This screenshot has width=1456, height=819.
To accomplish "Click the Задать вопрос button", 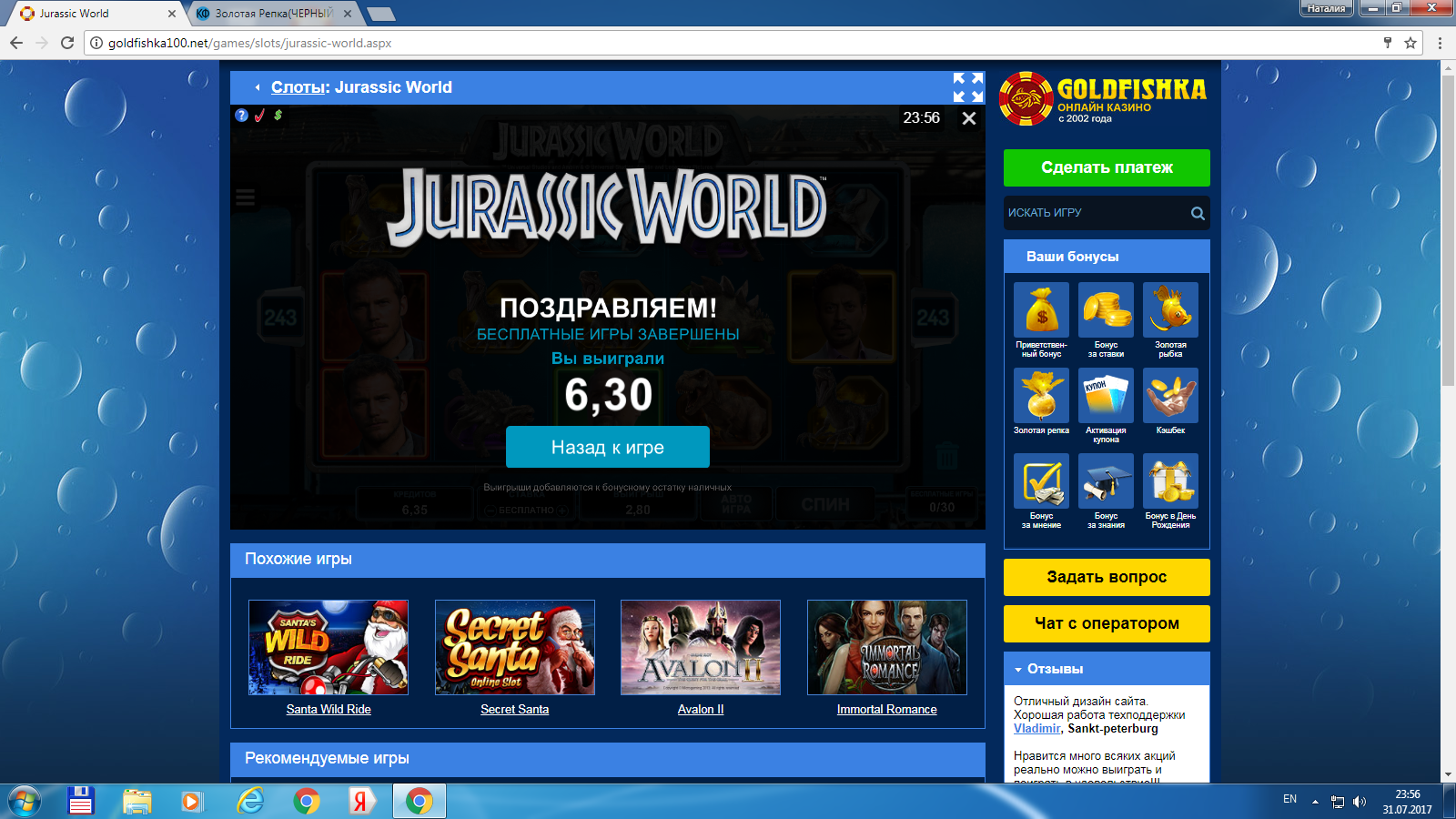I will pos(1107,577).
